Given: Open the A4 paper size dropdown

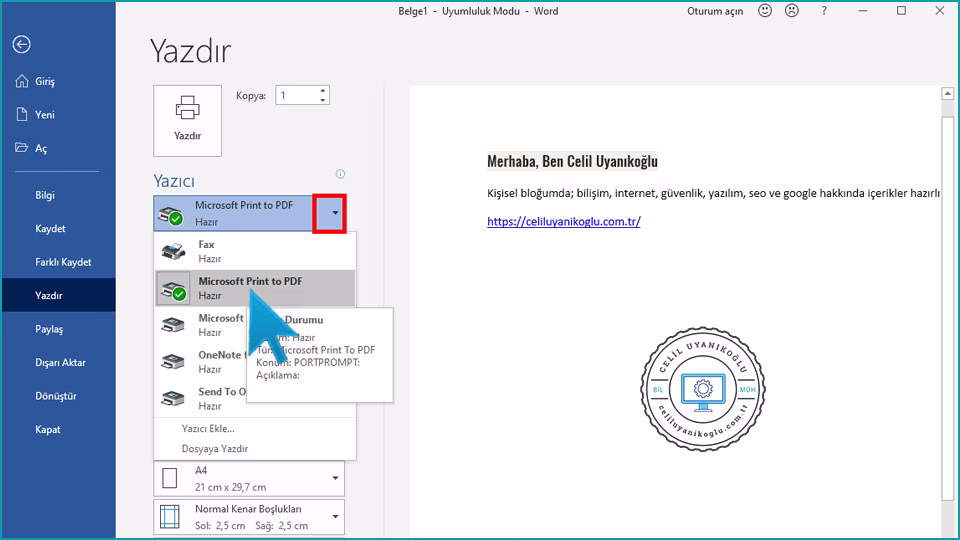Looking at the screenshot, I should (x=249, y=478).
